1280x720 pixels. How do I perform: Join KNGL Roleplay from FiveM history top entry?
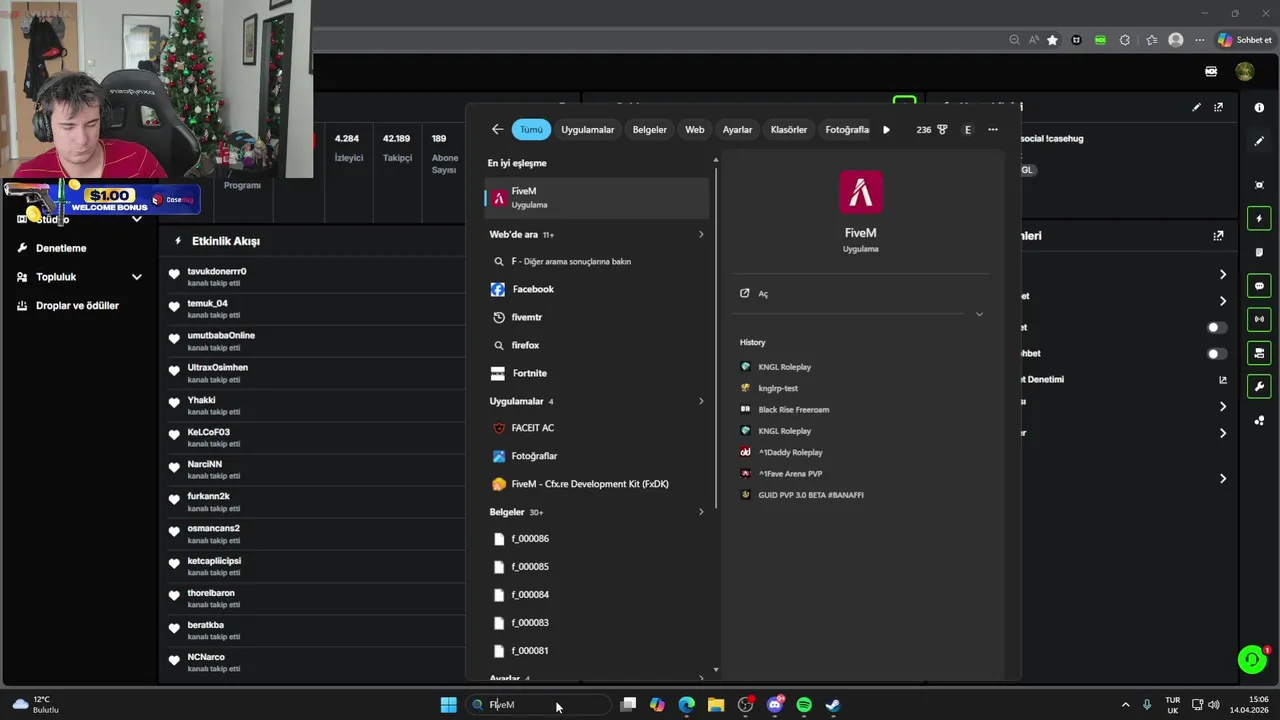point(785,367)
